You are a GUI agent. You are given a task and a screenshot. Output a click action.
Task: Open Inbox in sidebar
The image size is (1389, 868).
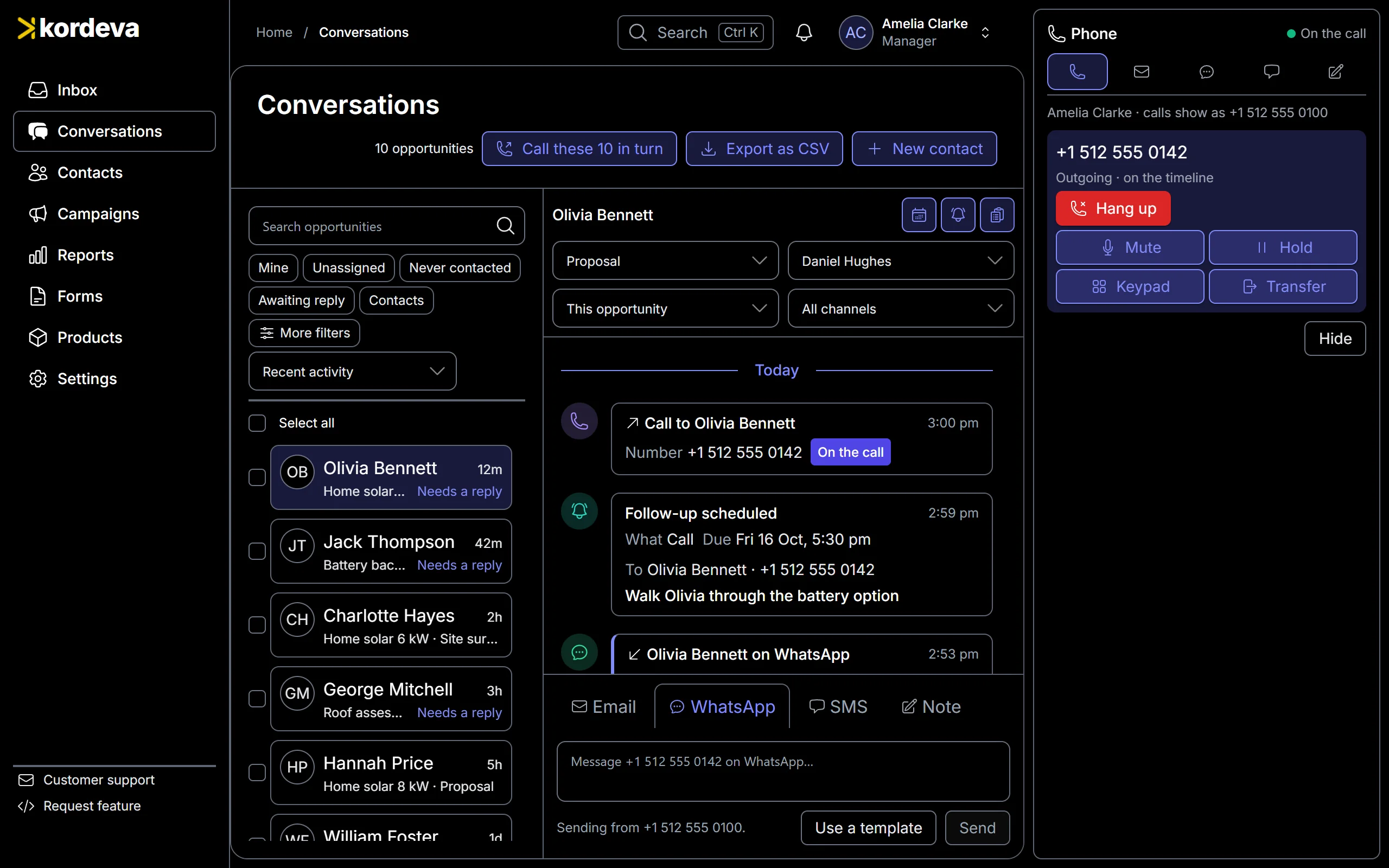114,90
